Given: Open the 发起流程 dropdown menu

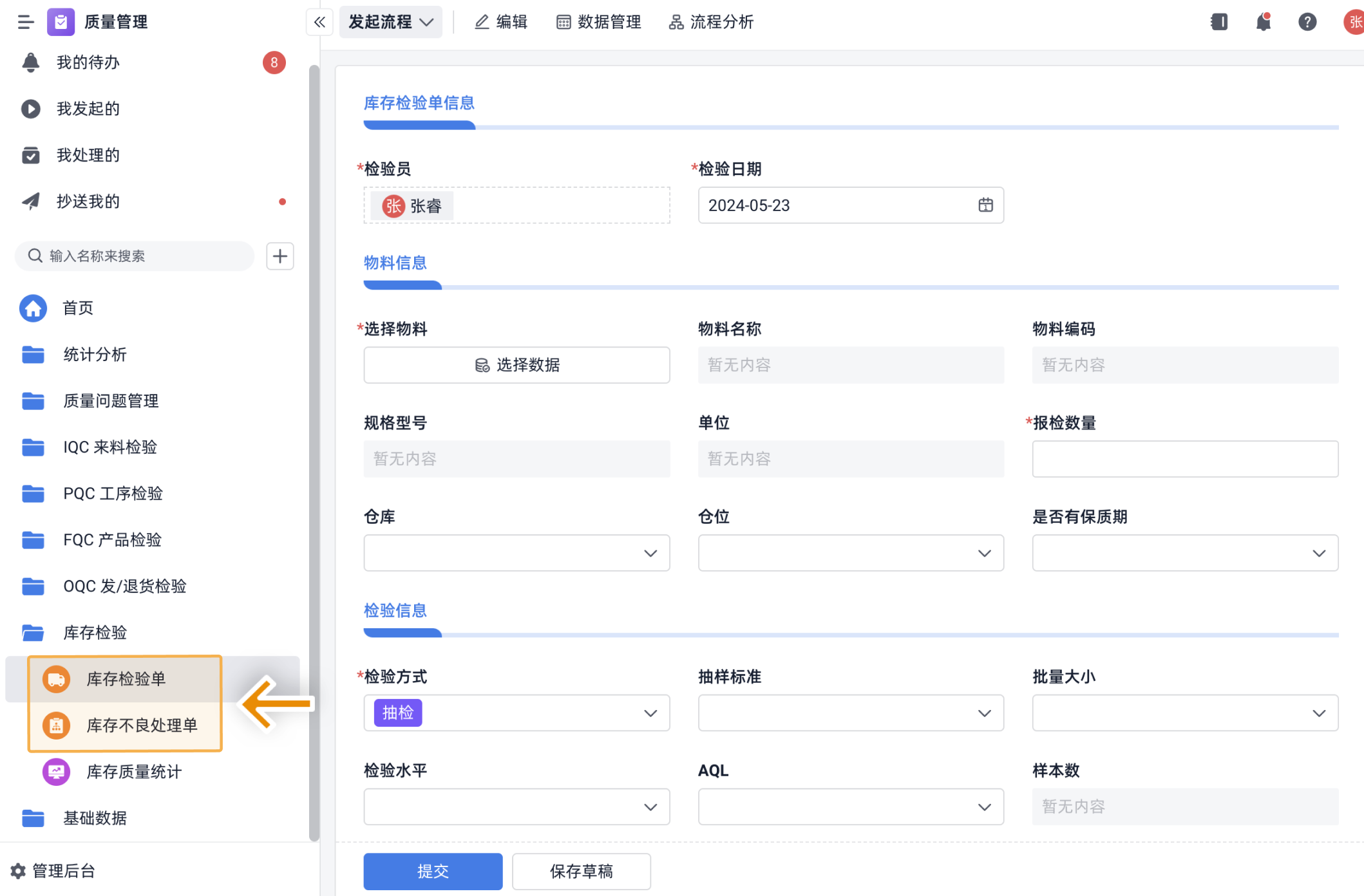Looking at the screenshot, I should coord(390,23).
